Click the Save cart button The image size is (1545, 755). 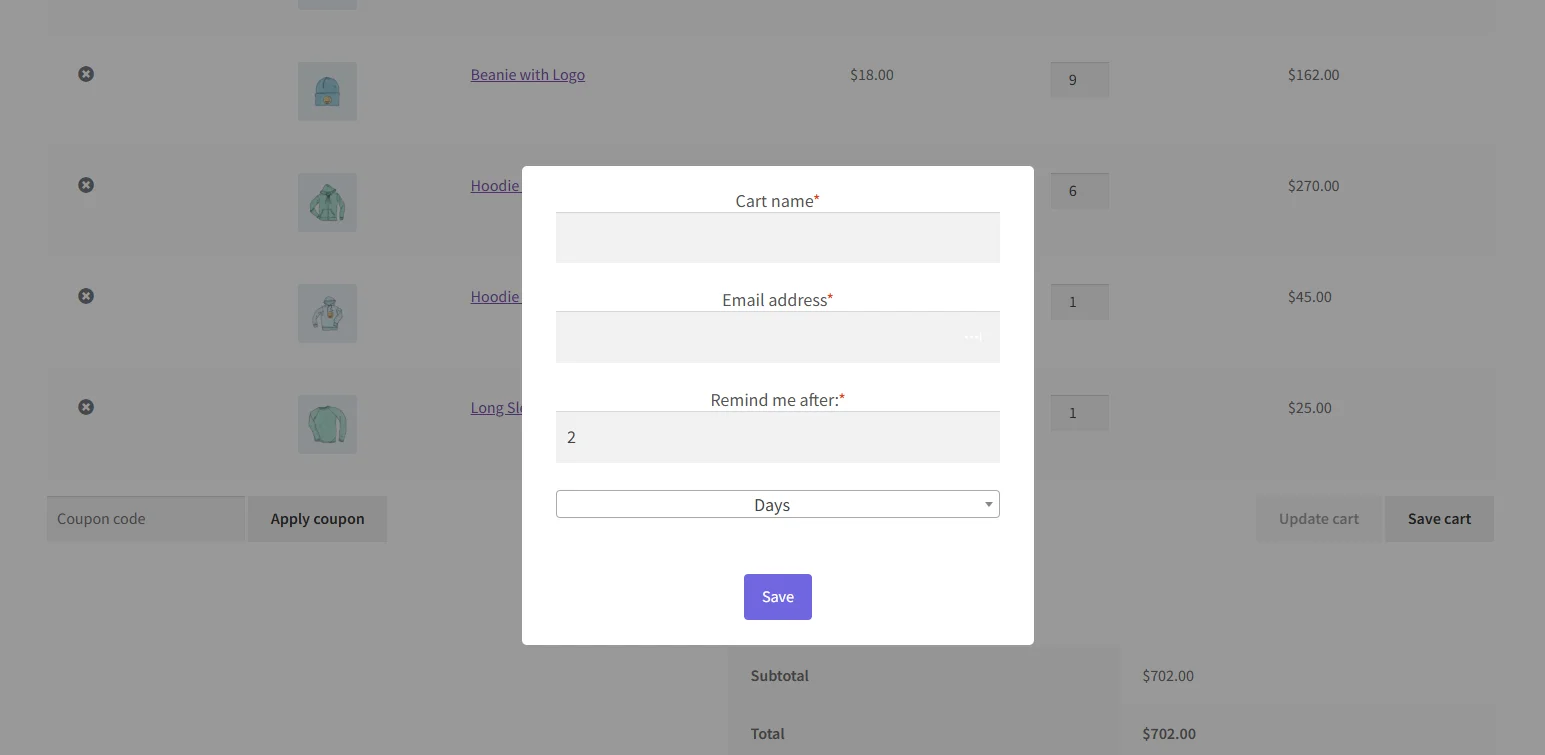coord(1439,519)
